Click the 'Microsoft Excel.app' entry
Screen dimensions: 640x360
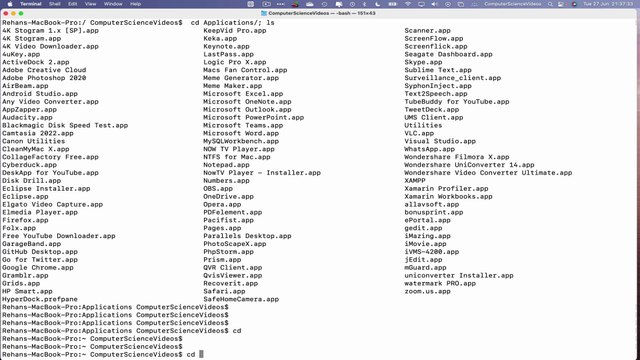(243, 93)
